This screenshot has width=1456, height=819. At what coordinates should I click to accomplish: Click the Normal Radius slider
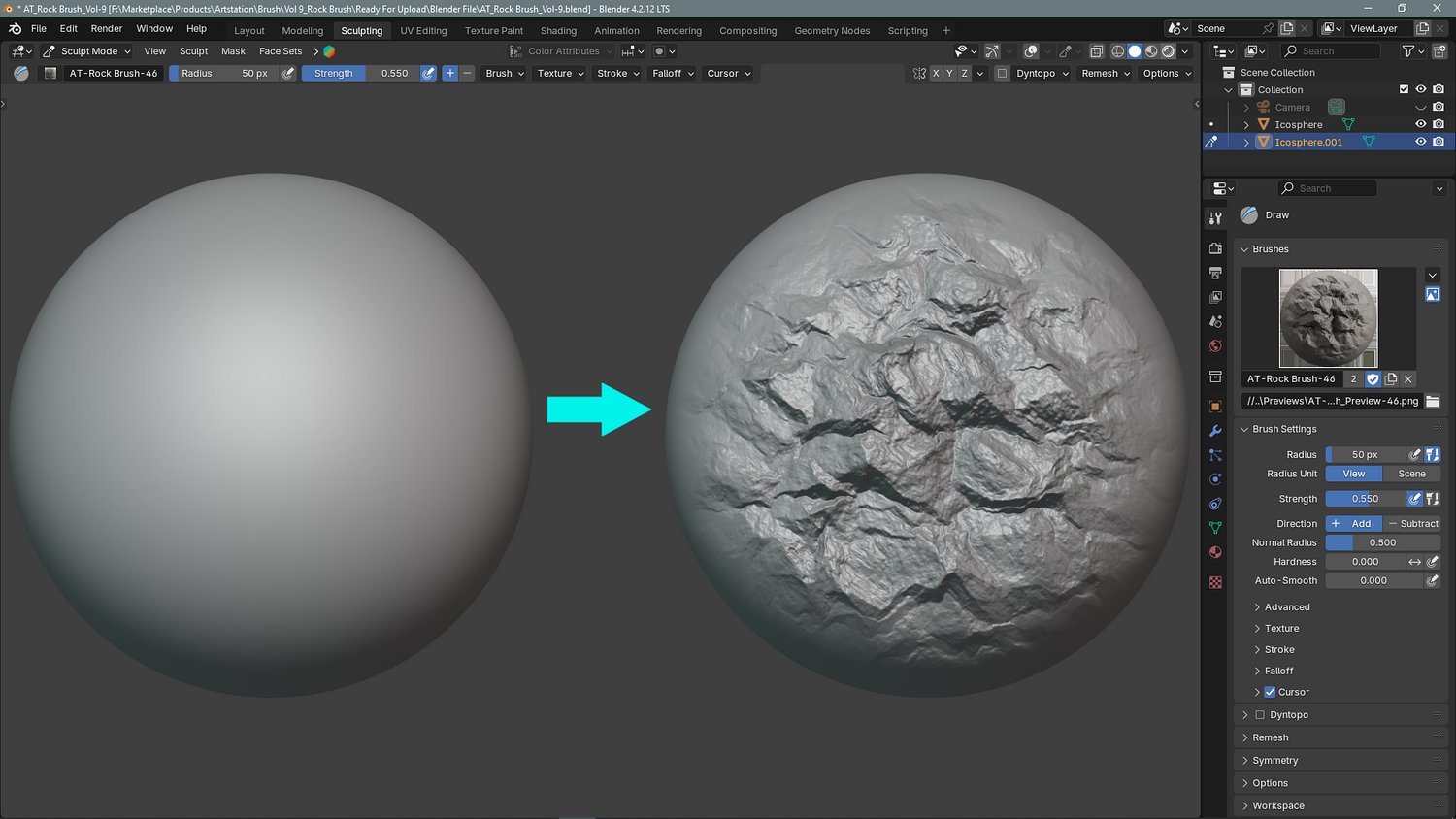1382,542
